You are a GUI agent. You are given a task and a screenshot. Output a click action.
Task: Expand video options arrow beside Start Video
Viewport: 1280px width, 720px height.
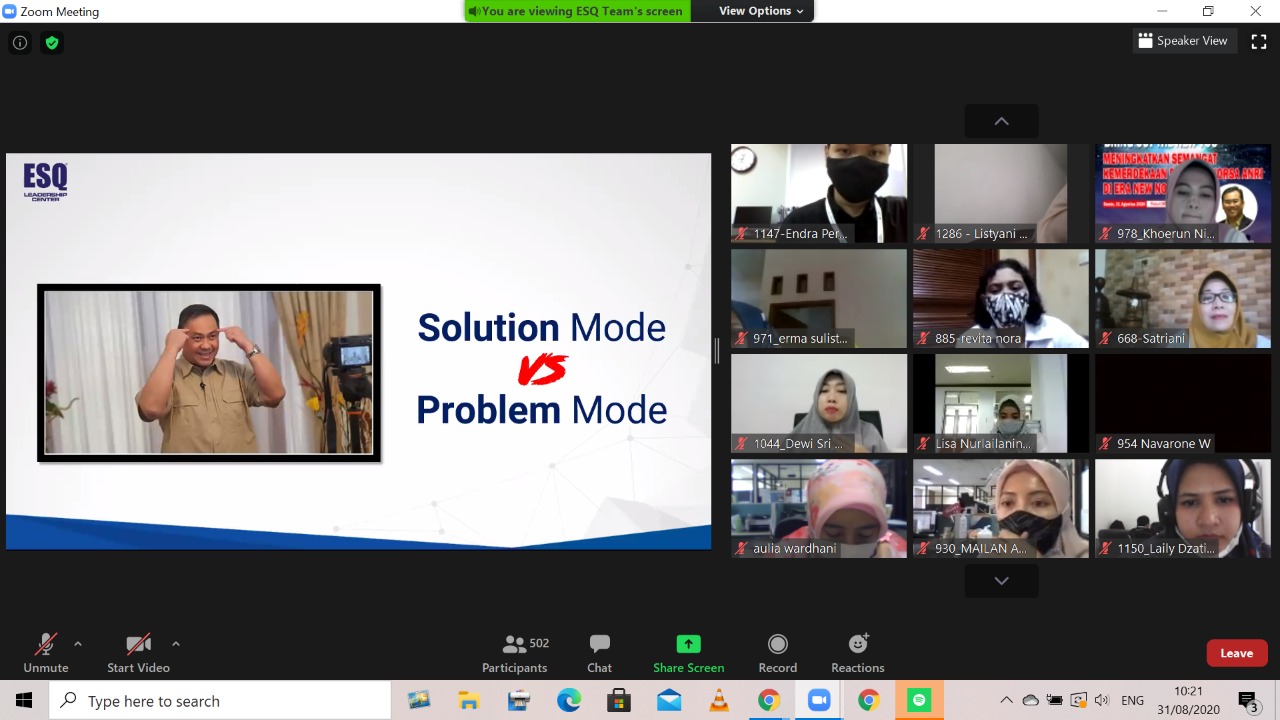tap(176, 644)
